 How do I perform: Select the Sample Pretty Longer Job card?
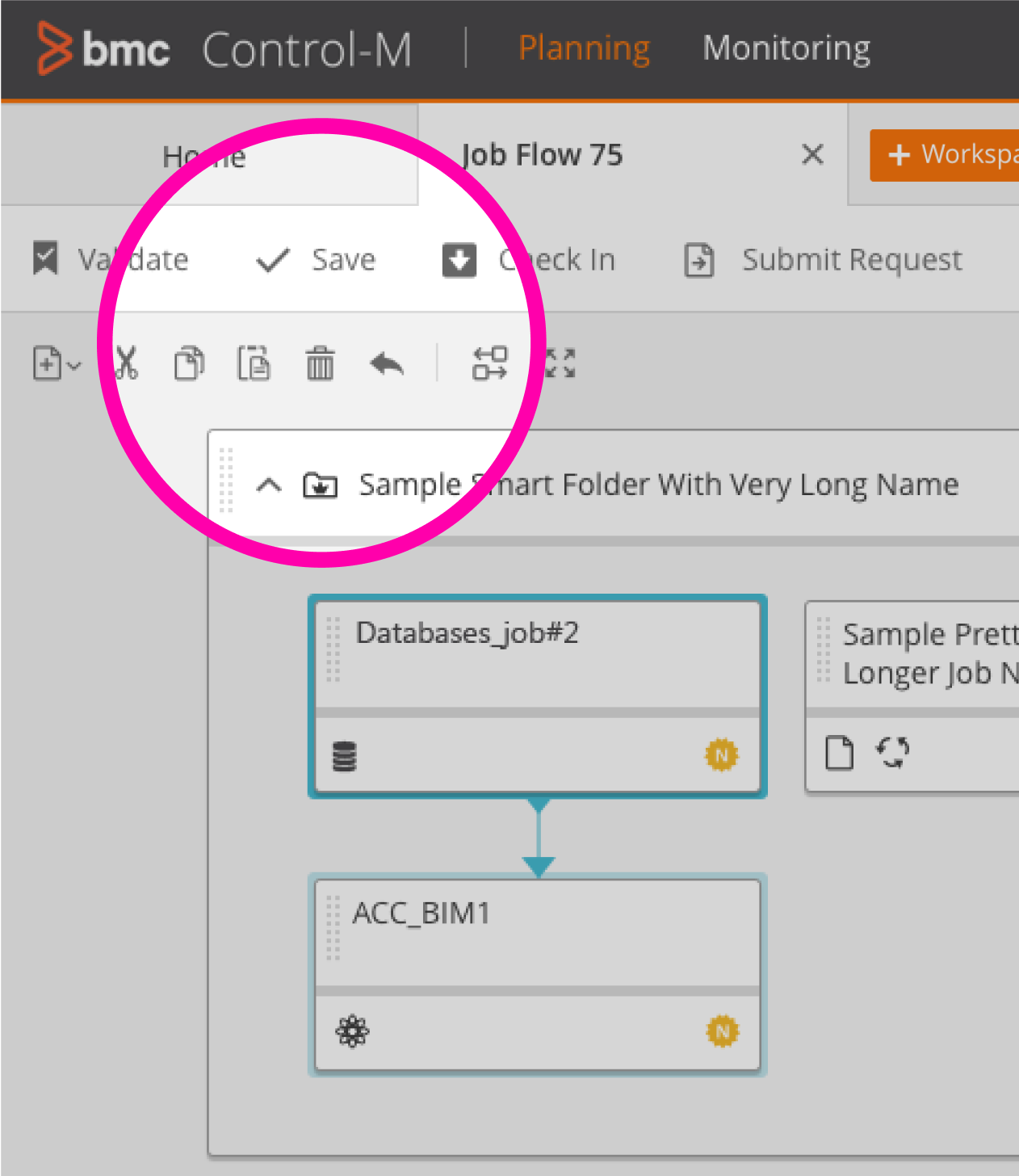point(912,697)
